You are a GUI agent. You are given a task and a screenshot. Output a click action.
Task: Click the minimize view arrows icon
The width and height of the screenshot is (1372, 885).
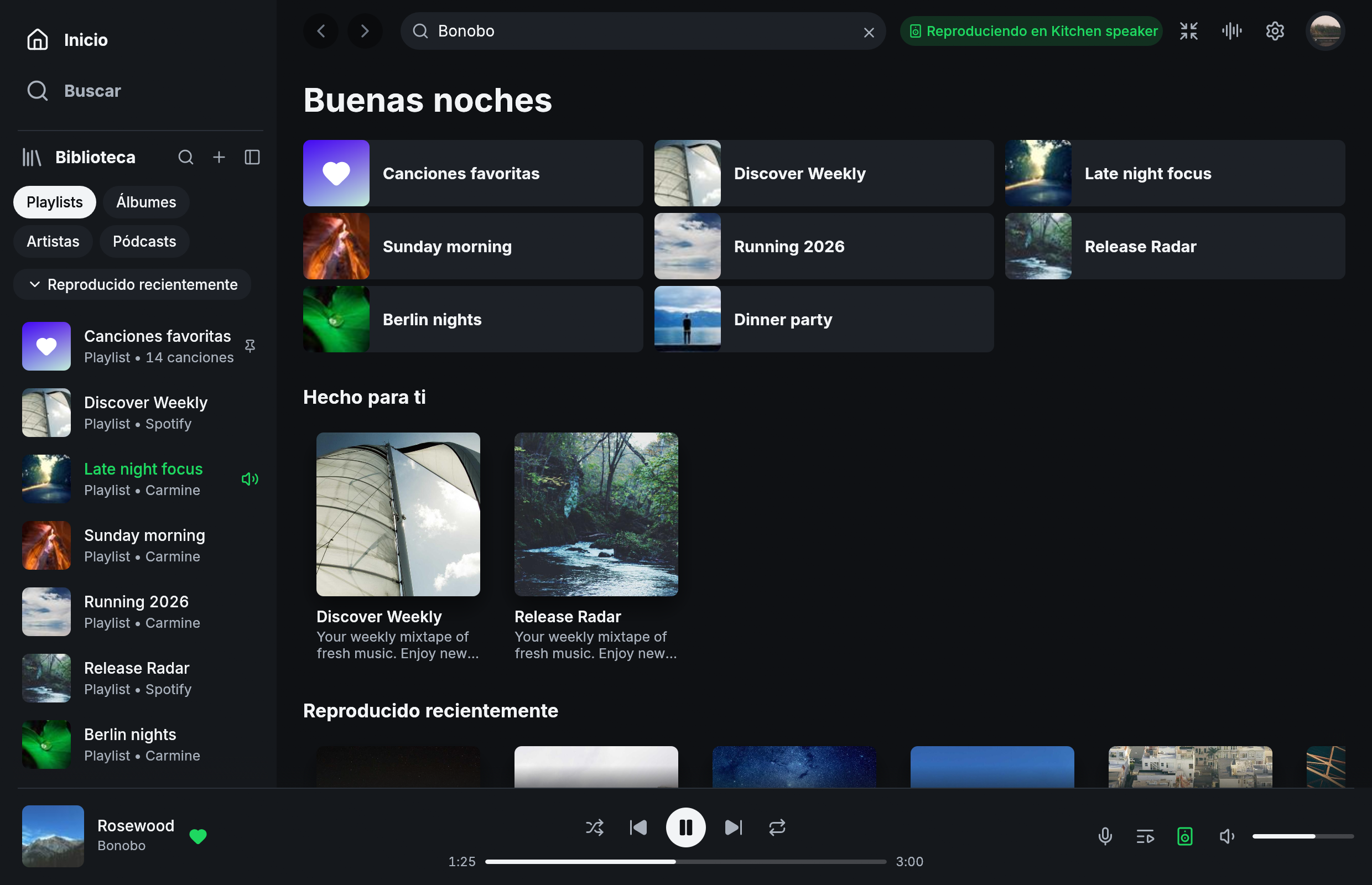tap(1189, 31)
